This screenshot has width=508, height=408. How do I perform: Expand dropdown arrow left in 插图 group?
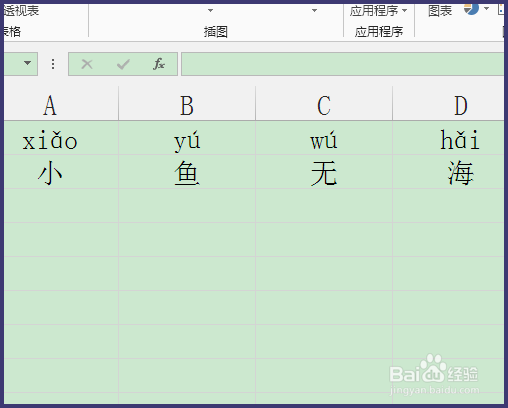click(210, 11)
